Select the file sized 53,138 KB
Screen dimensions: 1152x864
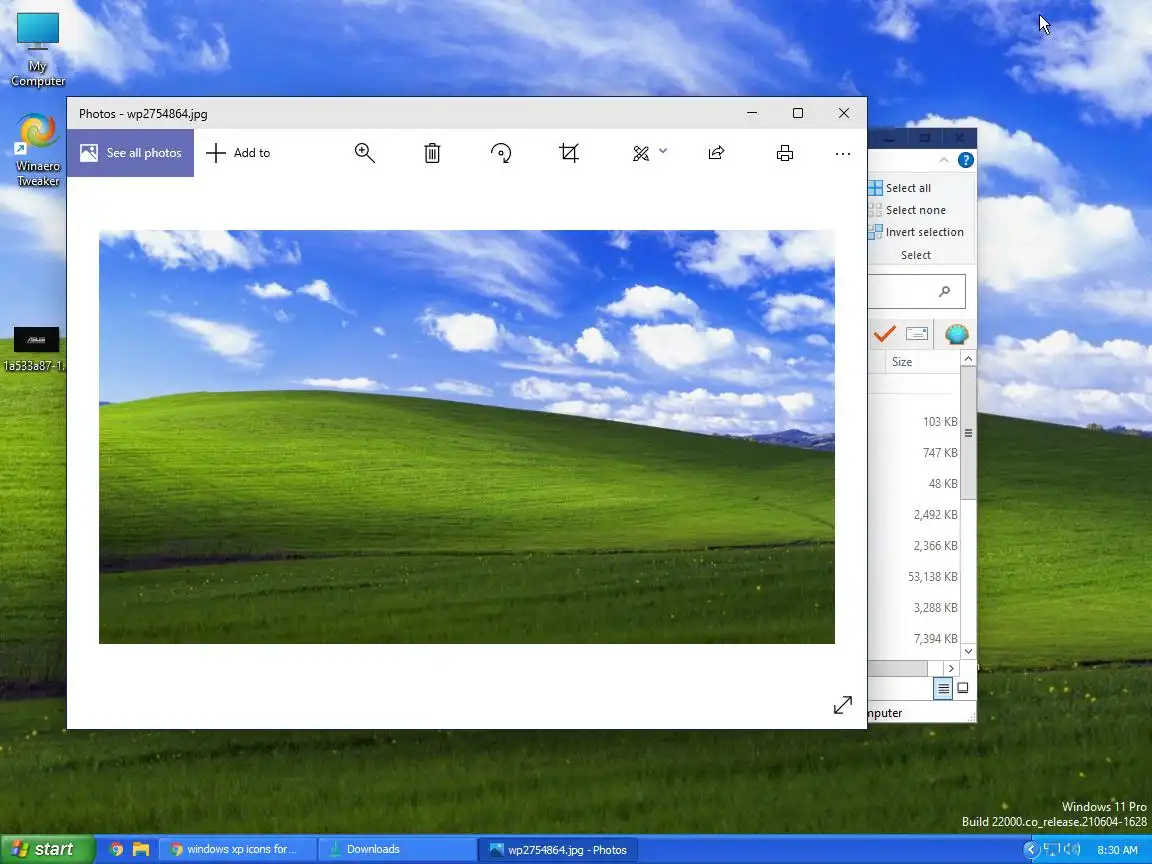tap(932, 577)
